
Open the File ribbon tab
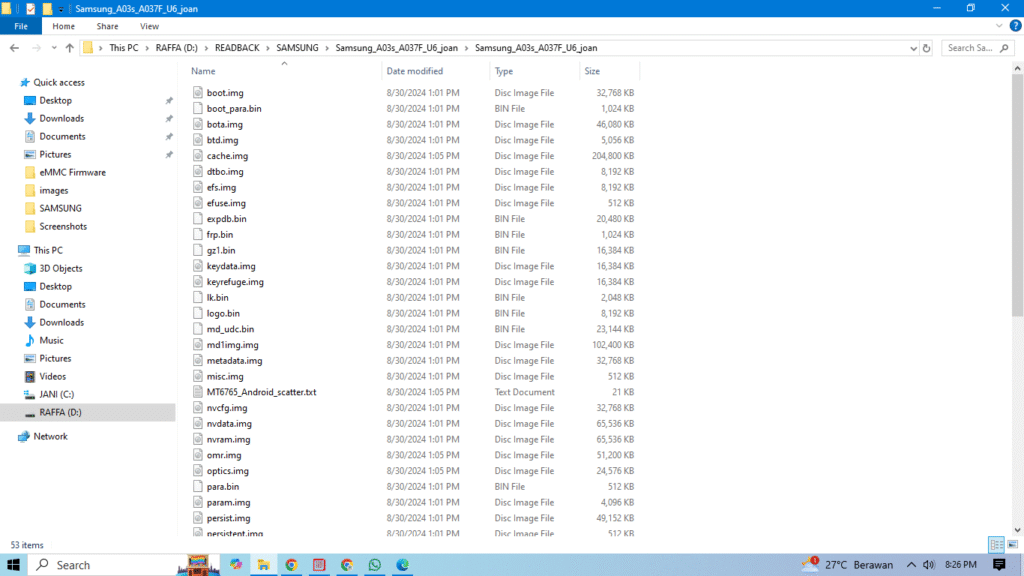pyautogui.click(x=21, y=26)
